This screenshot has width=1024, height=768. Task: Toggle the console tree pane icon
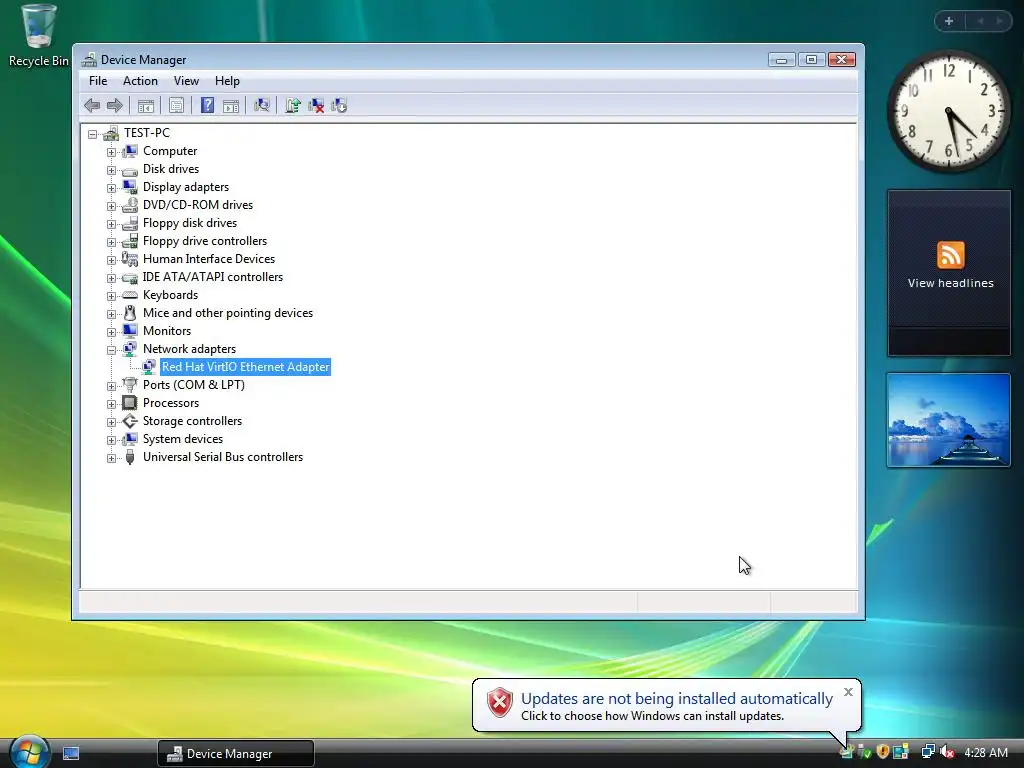tap(146, 105)
